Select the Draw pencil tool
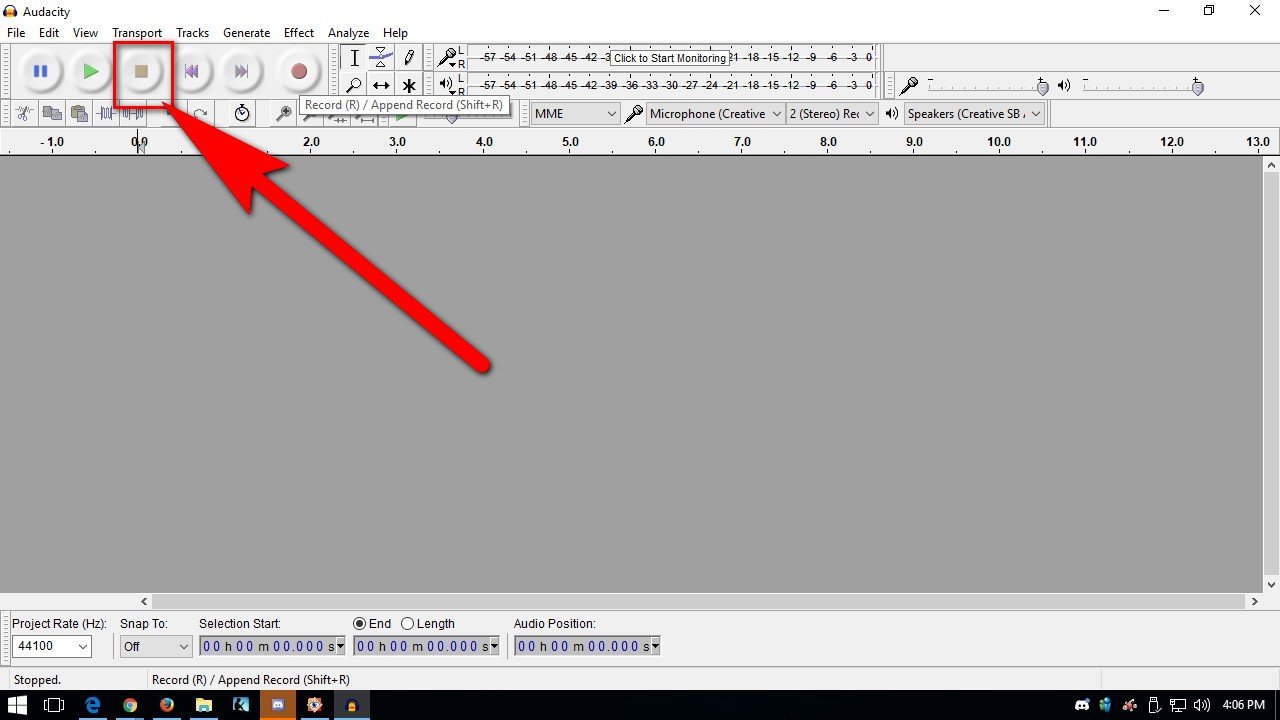The image size is (1280, 720). pos(408,58)
